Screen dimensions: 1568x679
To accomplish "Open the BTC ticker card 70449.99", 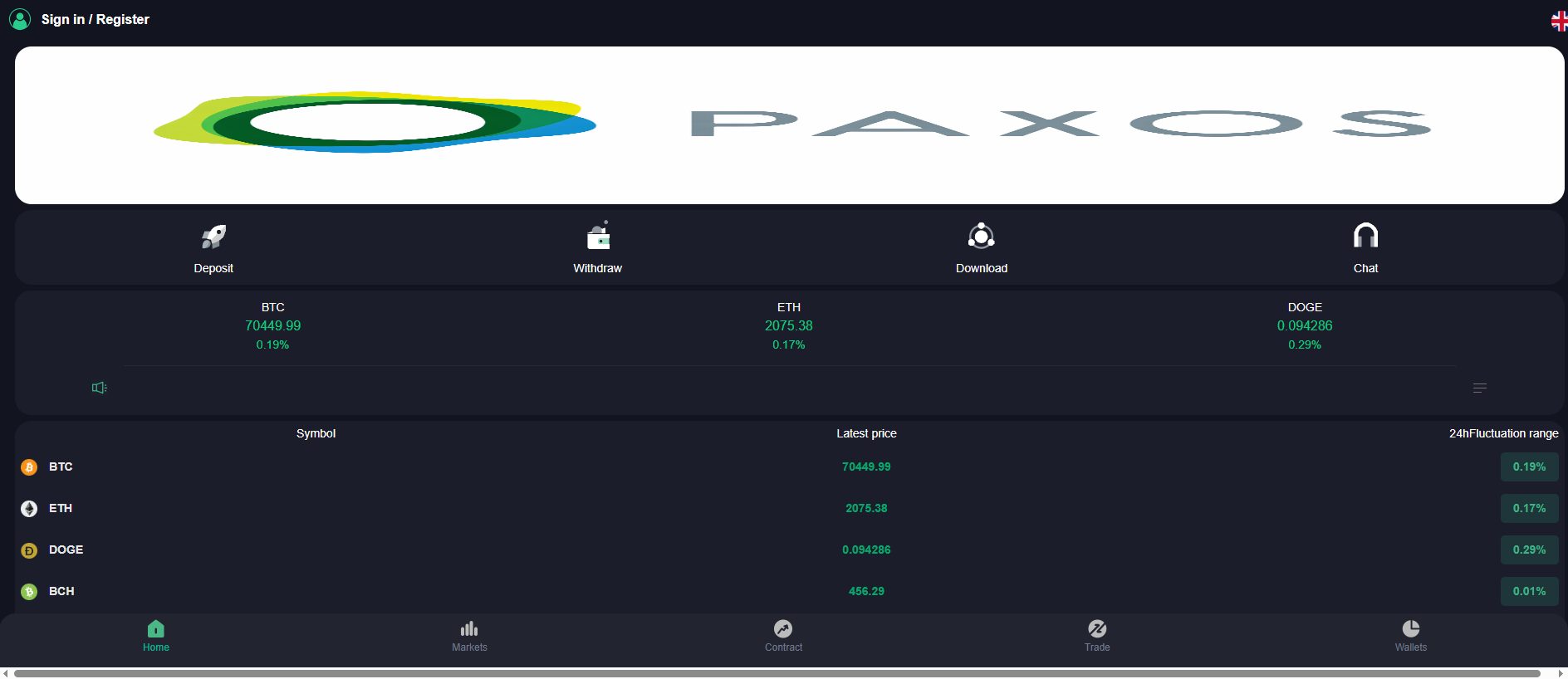I will 273,326.
